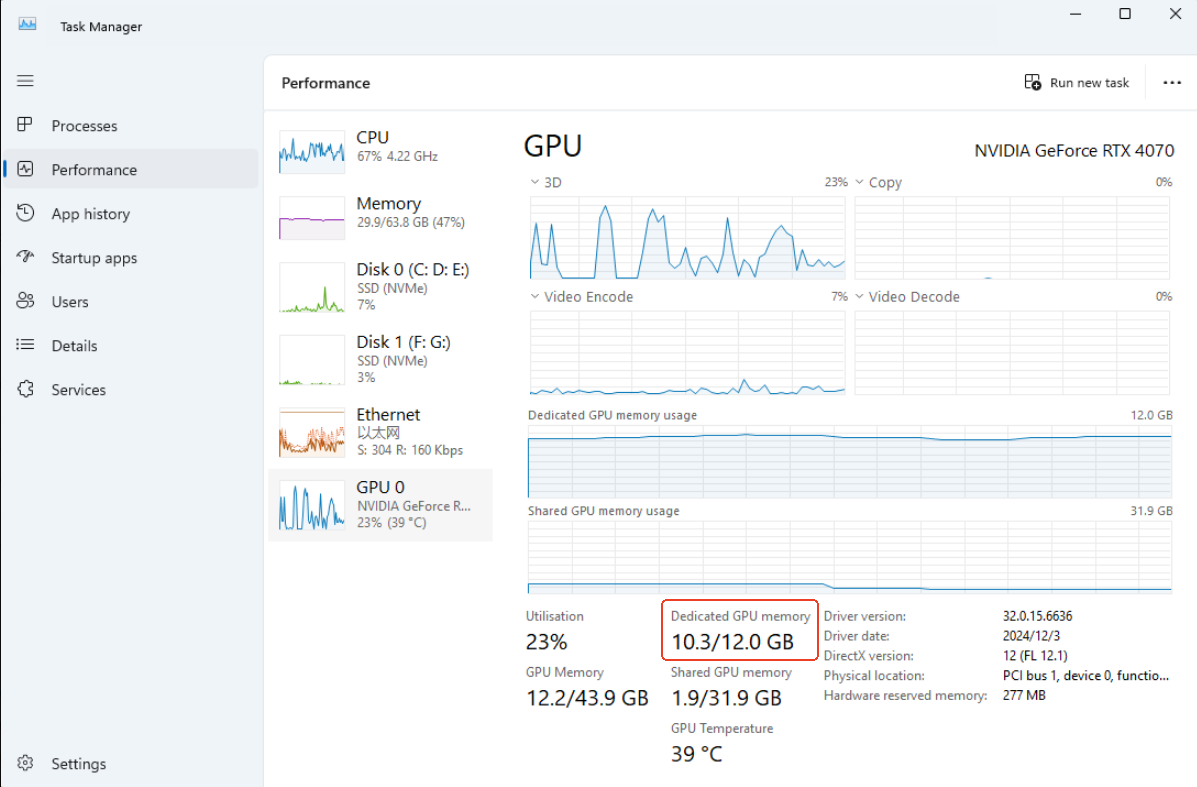This screenshot has height=787, width=1197.
Task: Click the Task Manager app icon
Action: point(27,24)
